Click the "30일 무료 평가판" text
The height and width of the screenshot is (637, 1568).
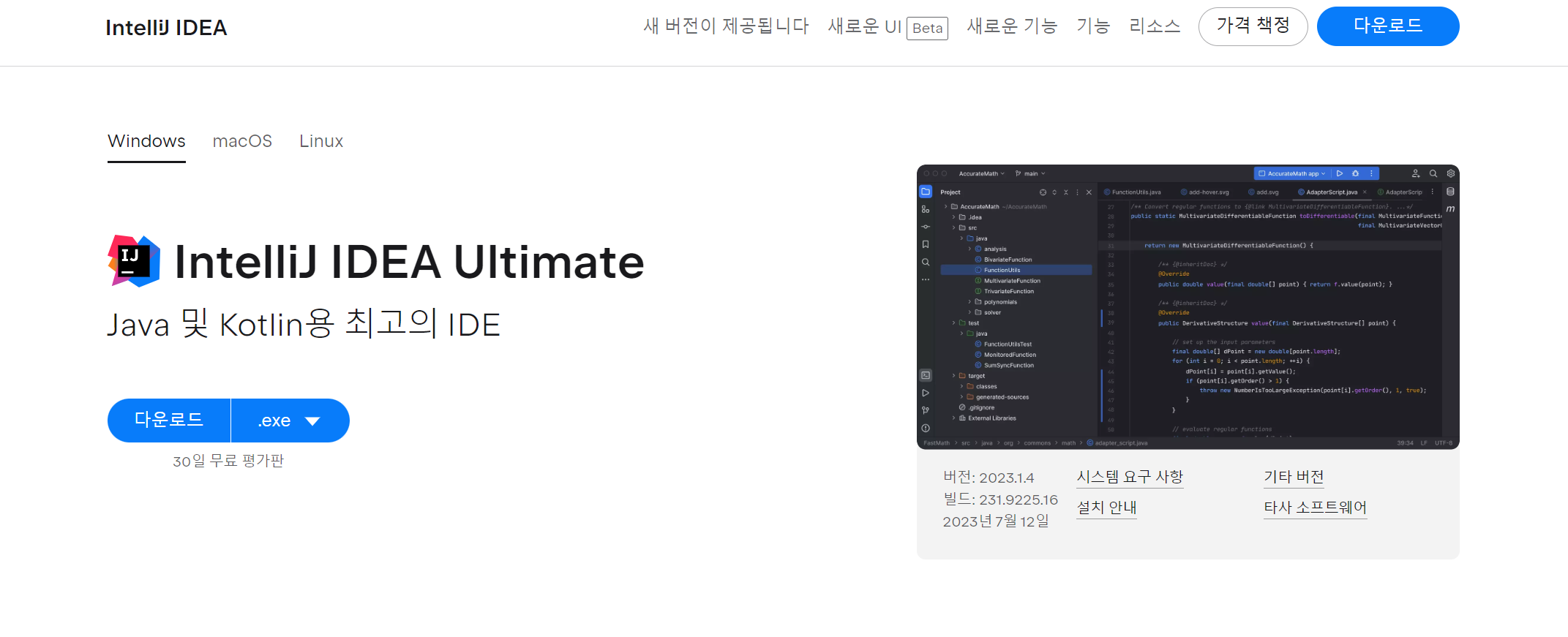[x=228, y=461]
